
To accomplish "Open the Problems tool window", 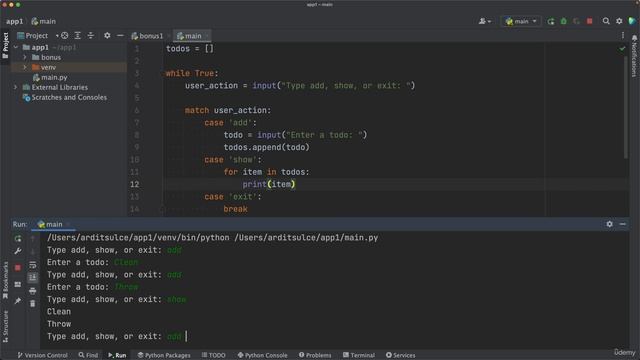I will pyautogui.click(x=315, y=355).
